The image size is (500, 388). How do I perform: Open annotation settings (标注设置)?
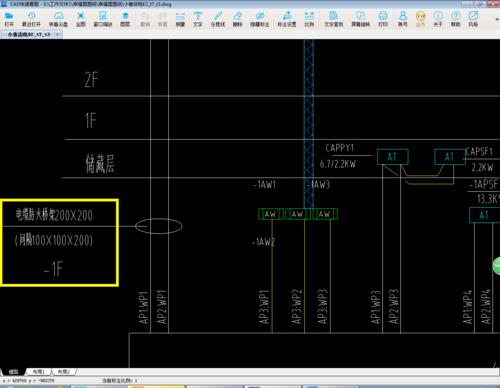(287, 19)
